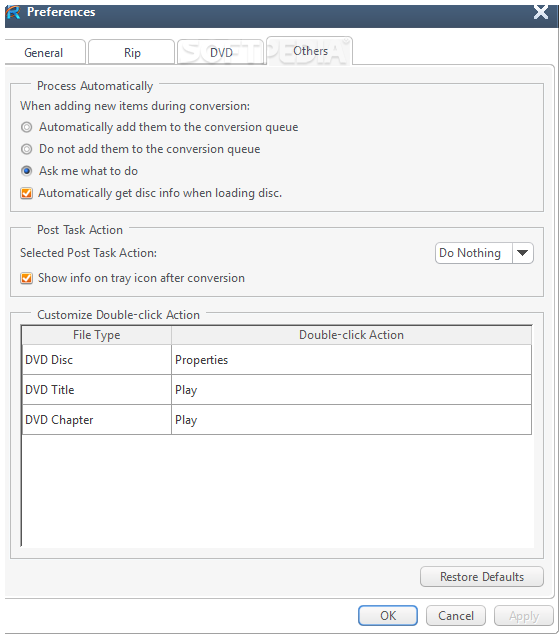Open the 'Do Nothing' post task dropdown
Screen dimensions: 559x634
[x=484, y=253]
